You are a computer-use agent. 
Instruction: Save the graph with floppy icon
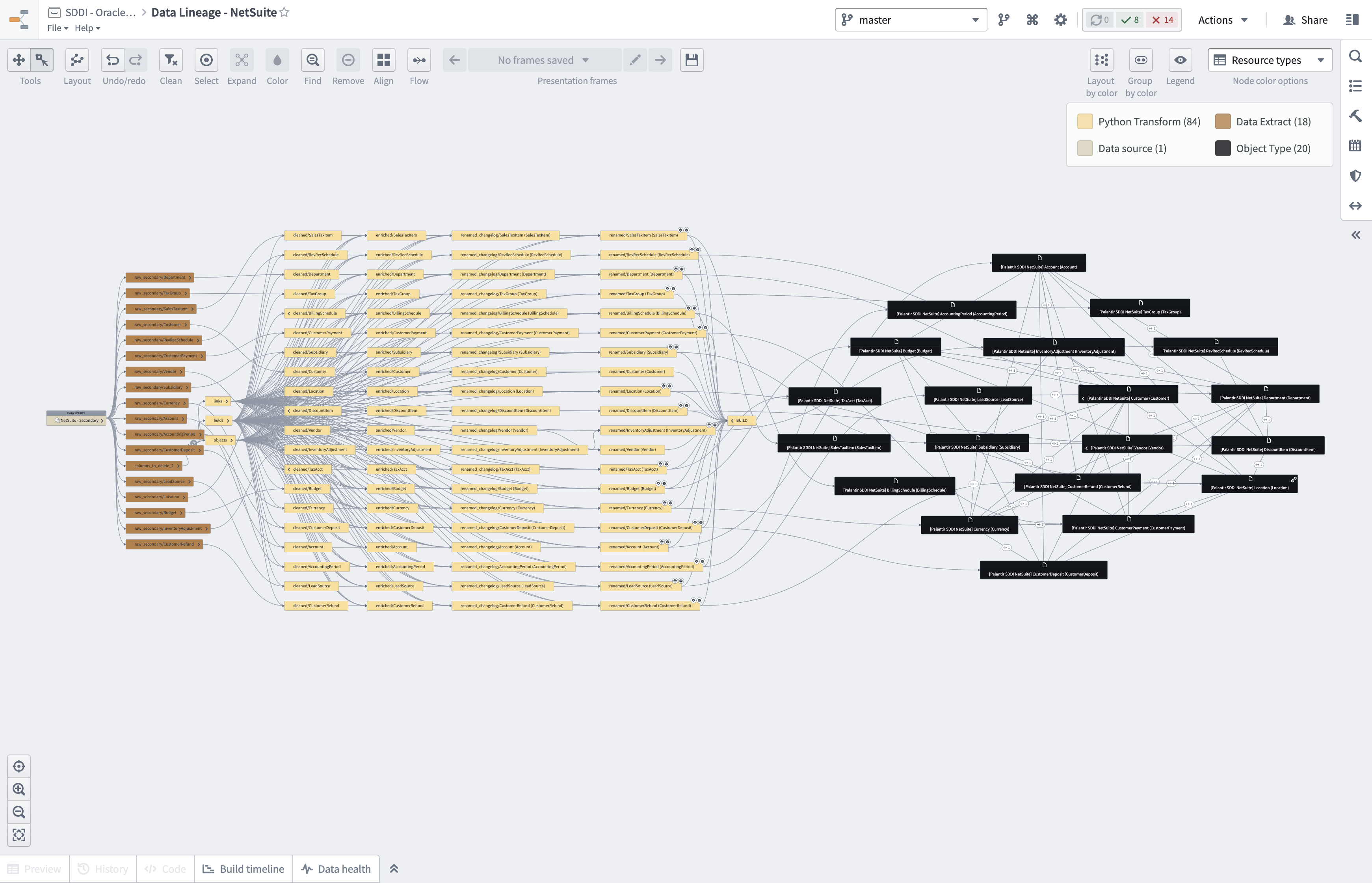coord(692,60)
